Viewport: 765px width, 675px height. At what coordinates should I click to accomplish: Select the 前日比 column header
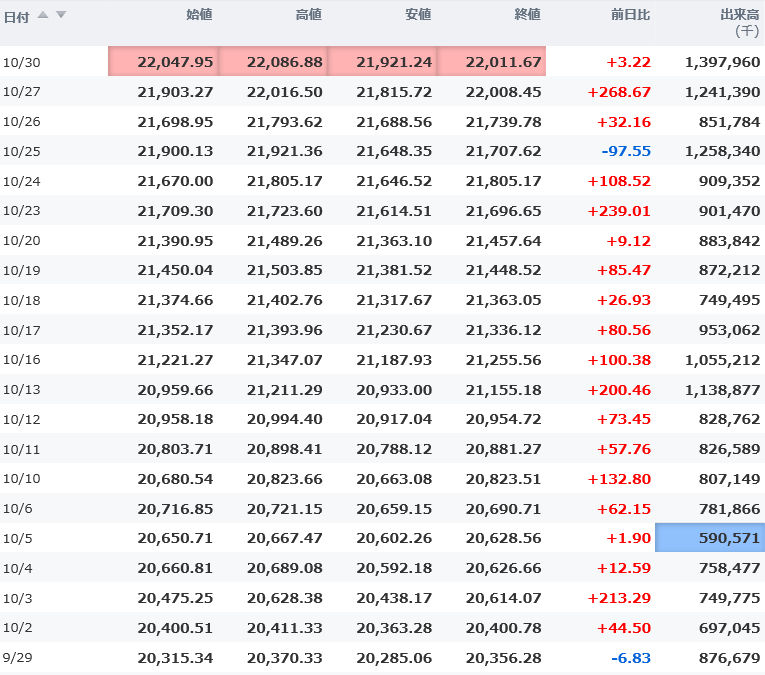tap(631, 14)
